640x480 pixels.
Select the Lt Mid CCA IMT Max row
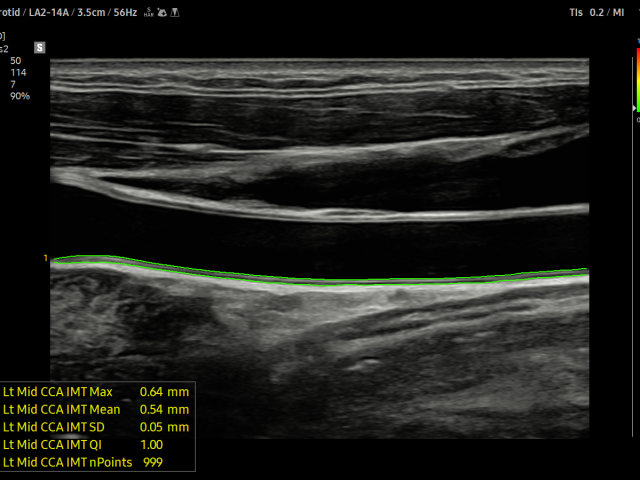pos(97,391)
